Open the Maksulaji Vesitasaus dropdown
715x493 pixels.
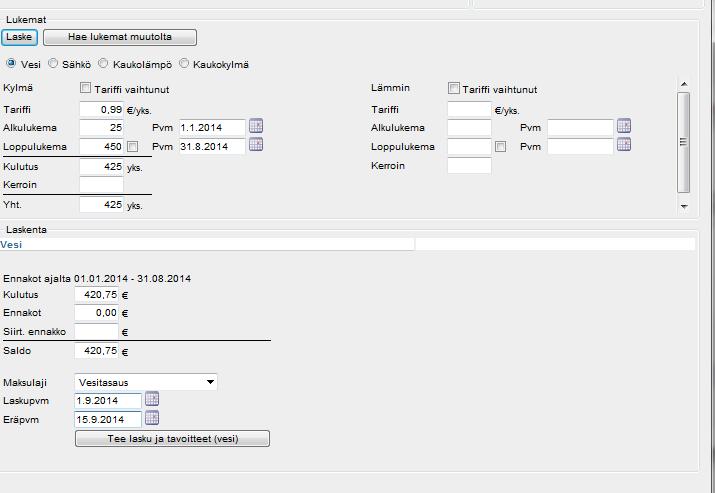coord(146,382)
